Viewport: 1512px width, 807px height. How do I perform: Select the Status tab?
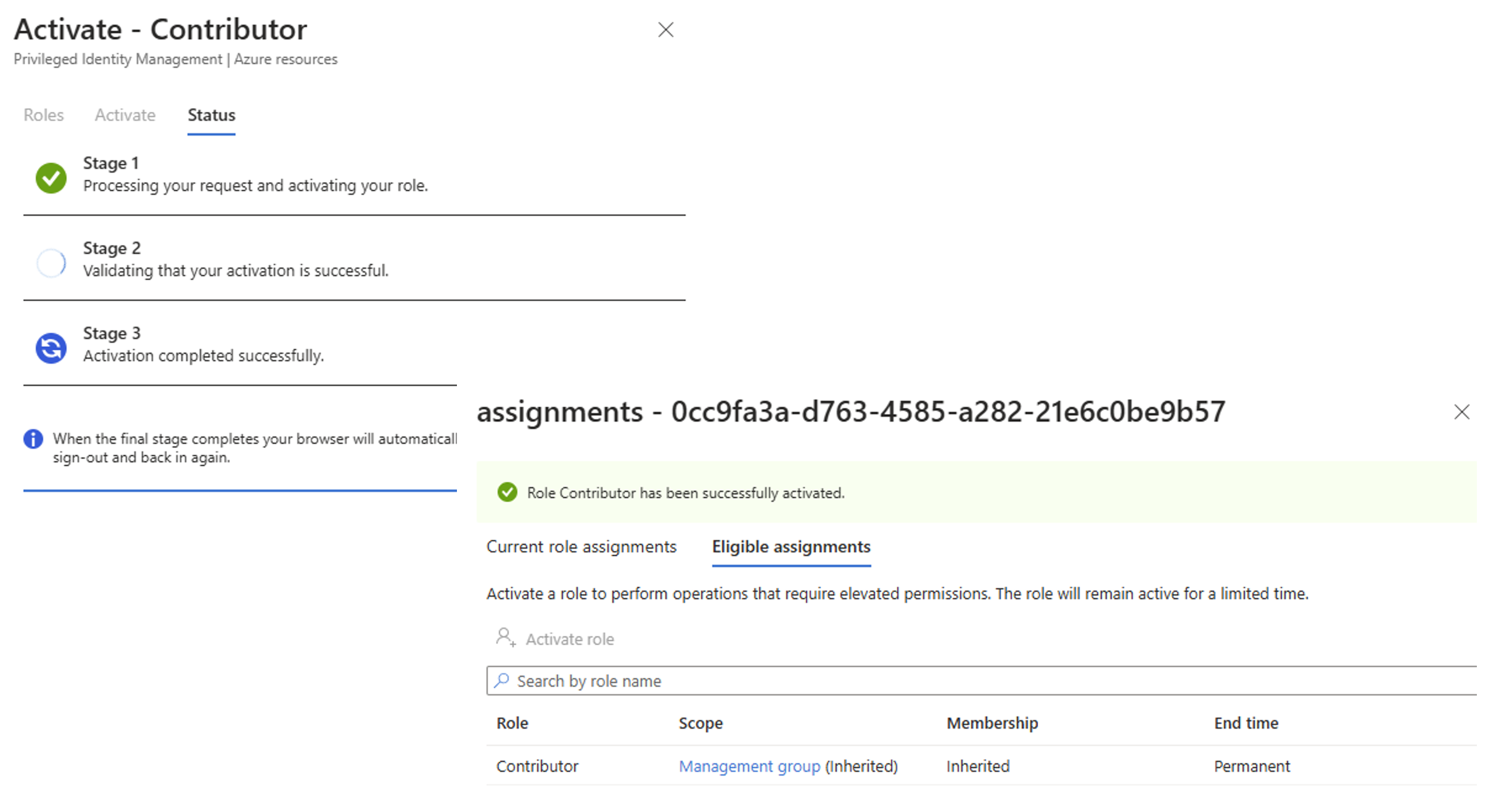click(x=211, y=115)
